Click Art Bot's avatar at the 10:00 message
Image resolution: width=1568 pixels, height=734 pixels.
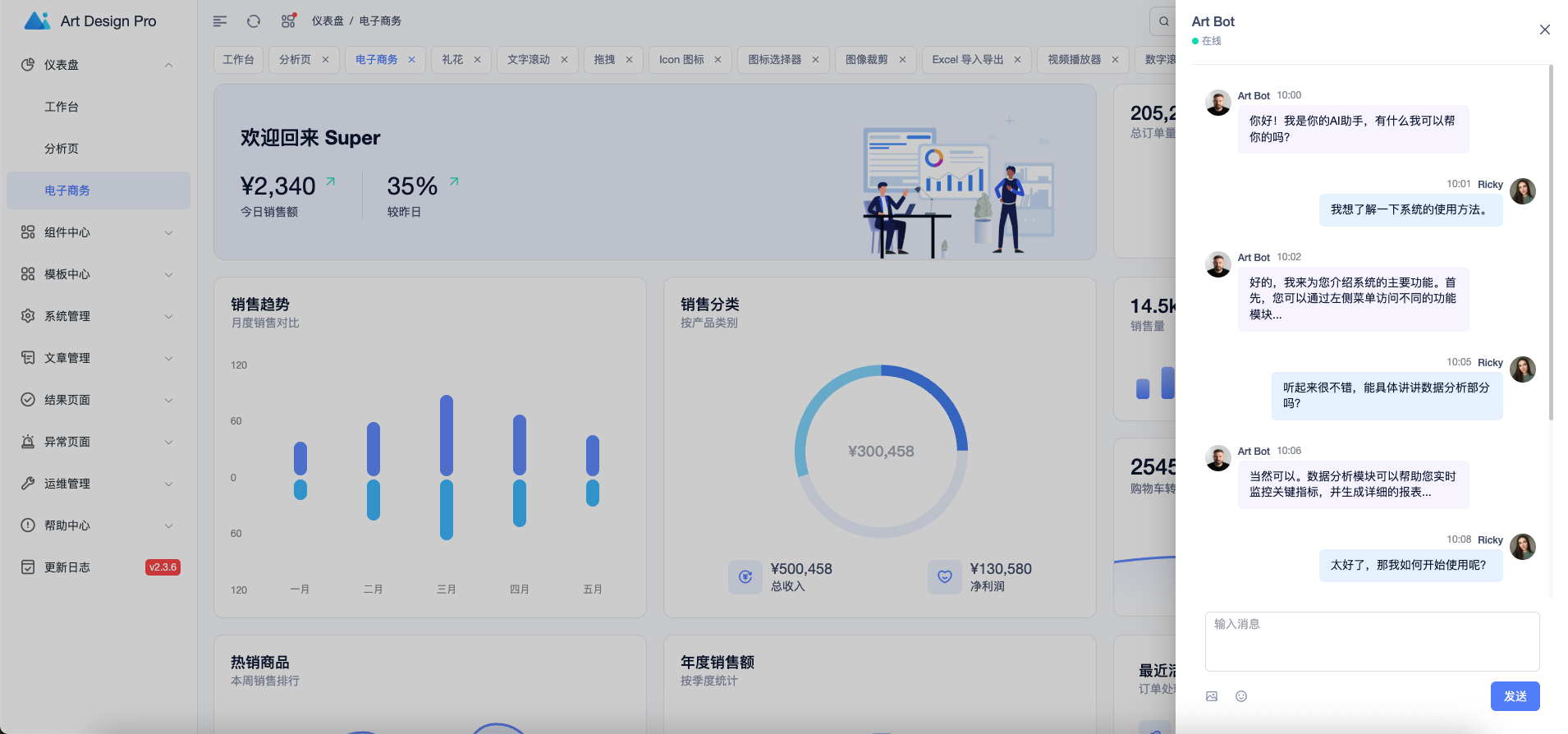tap(1218, 103)
